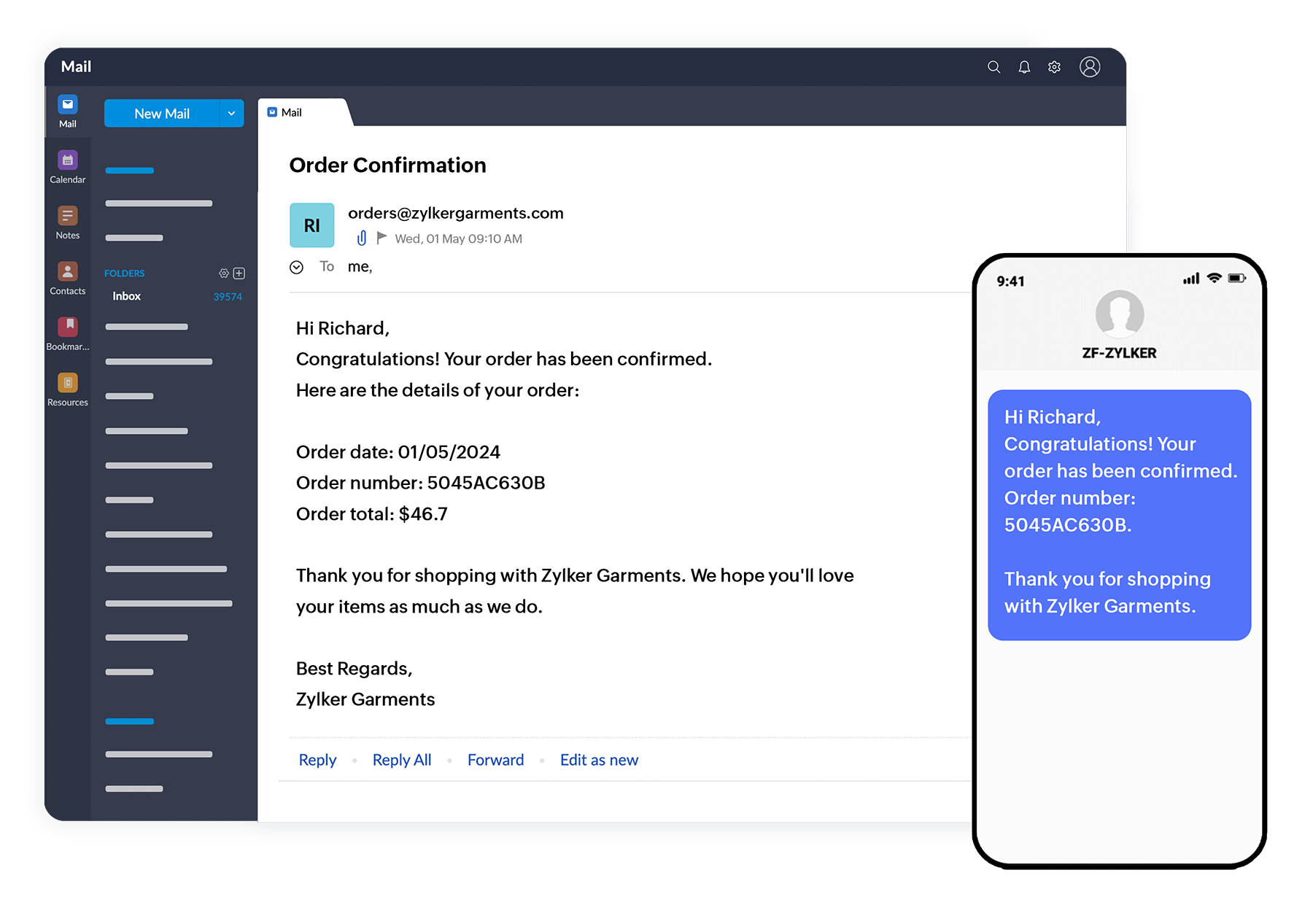Reply to the Order Confirmation email

tap(317, 759)
